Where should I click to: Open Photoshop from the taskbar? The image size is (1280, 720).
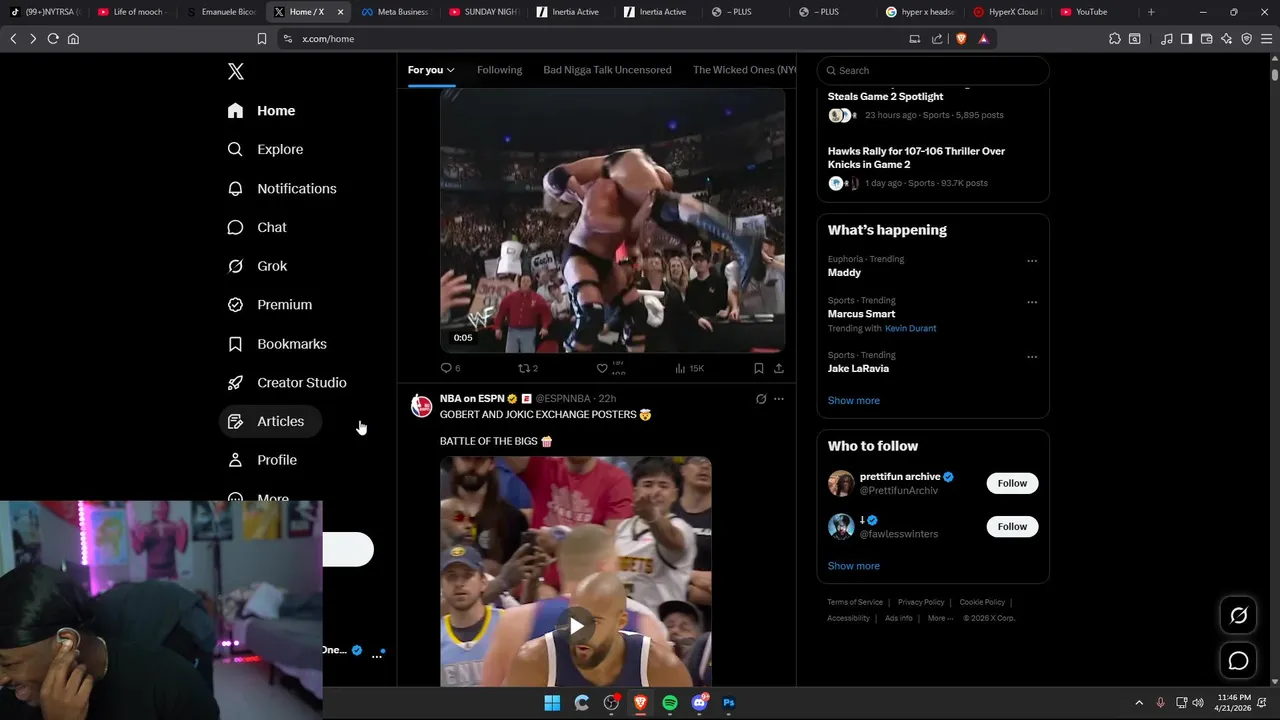pos(729,703)
